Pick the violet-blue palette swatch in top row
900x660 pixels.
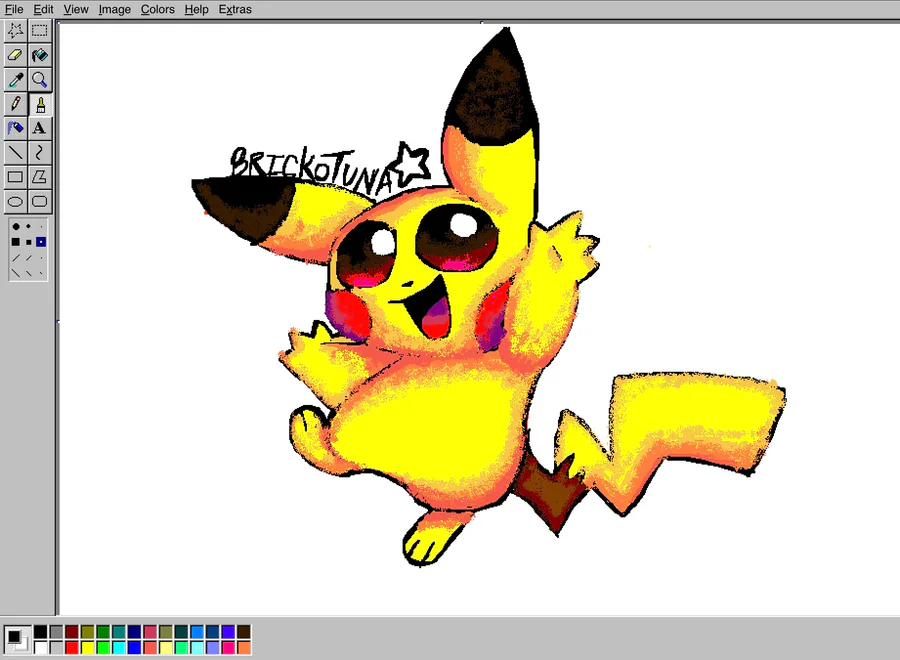[x=228, y=632]
